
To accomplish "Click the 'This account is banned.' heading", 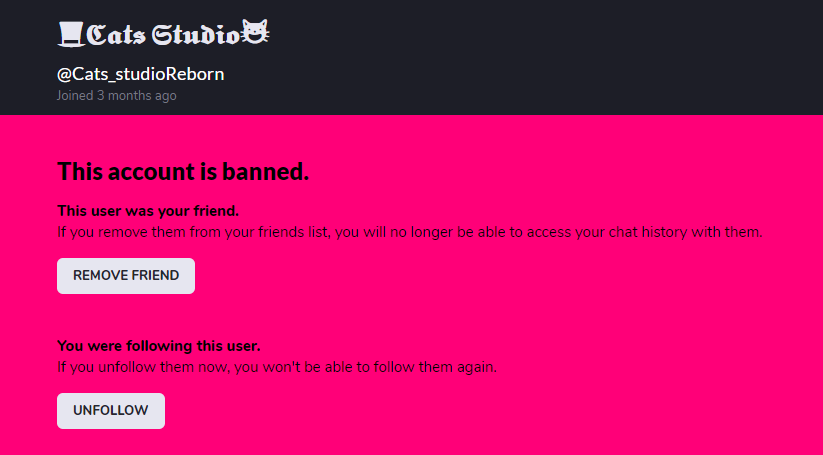I will [183, 172].
